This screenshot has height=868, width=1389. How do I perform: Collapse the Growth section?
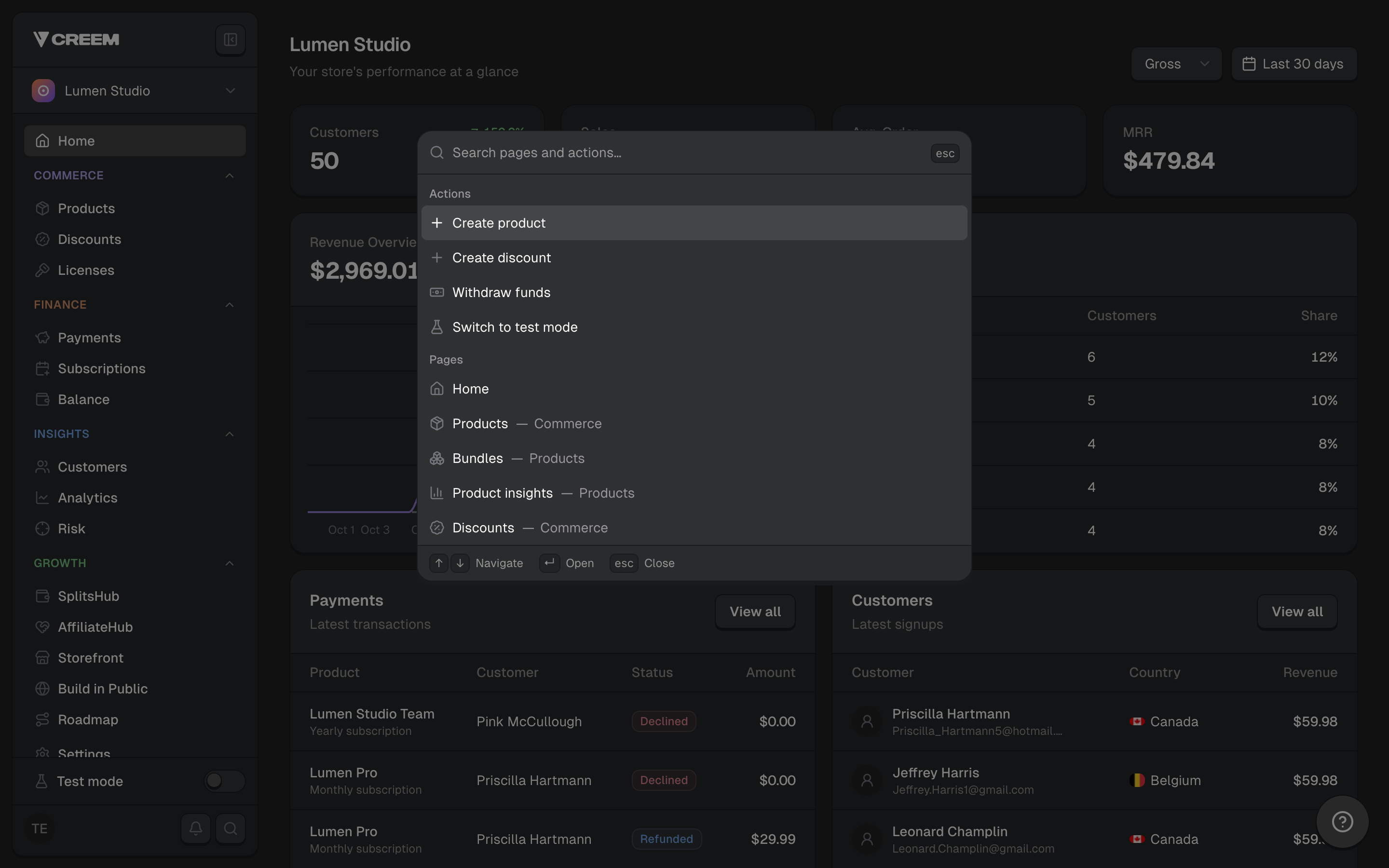(x=230, y=563)
